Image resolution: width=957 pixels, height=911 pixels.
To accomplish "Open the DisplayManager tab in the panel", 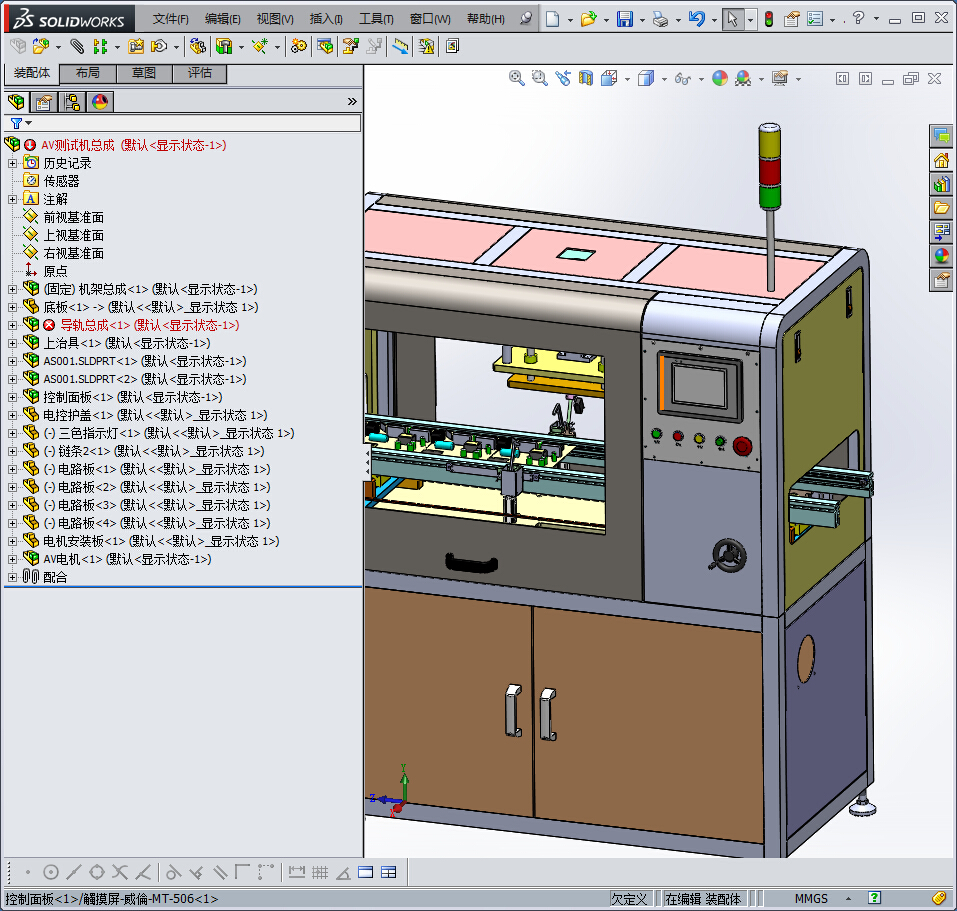I will pyautogui.click(x=99, y=102).
